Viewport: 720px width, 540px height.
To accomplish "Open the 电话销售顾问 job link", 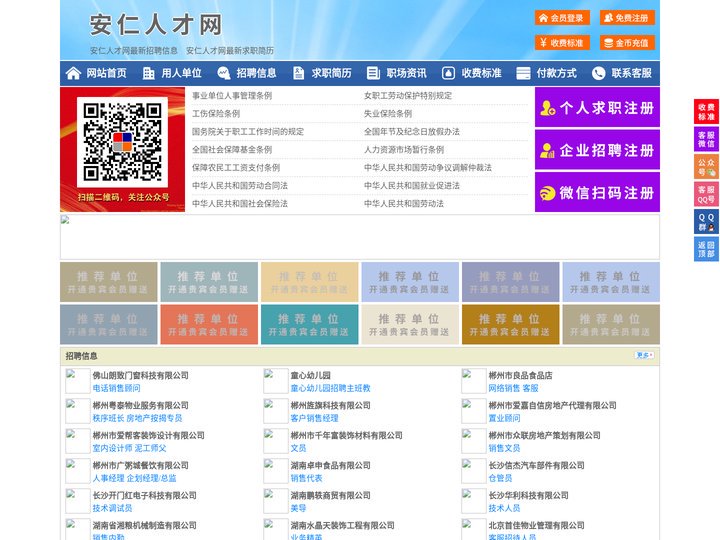I will 117,388.
